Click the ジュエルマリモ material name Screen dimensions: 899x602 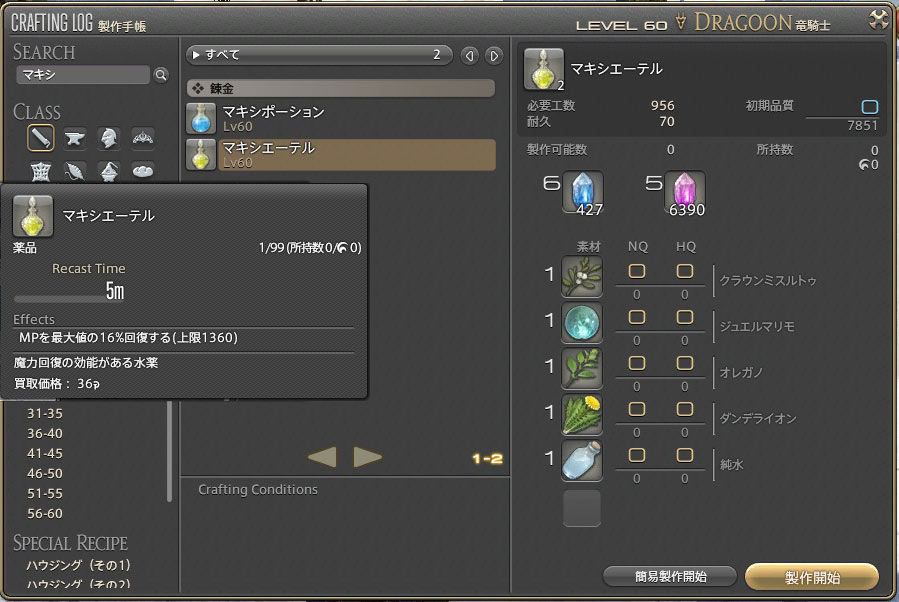[757, 327]
